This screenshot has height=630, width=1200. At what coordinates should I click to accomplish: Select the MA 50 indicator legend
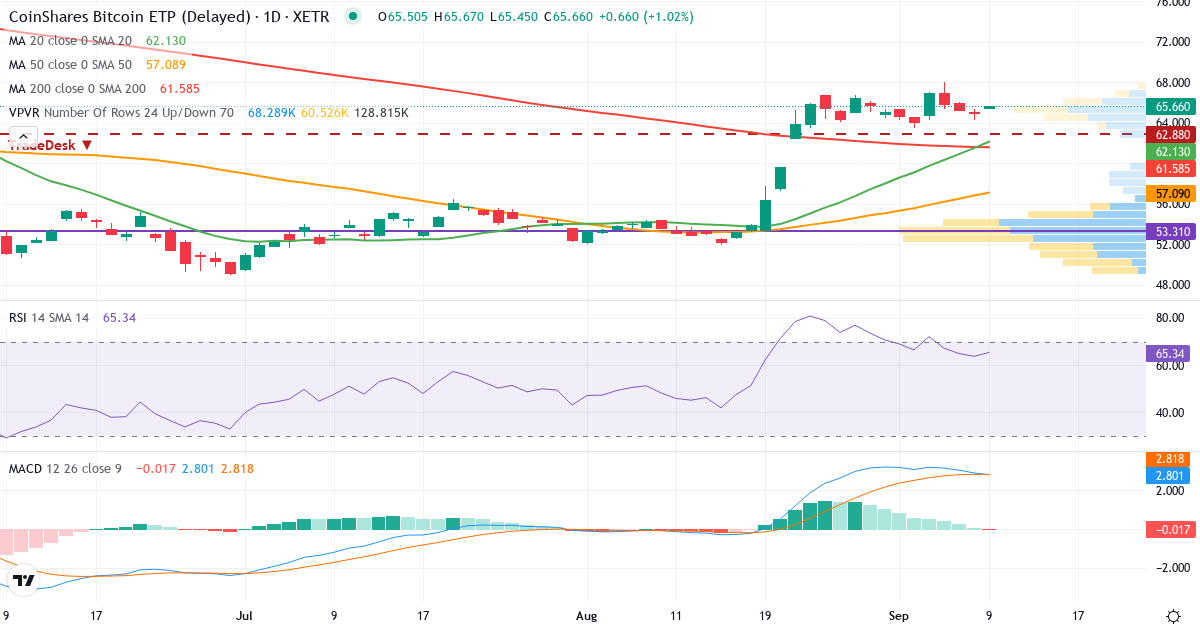(70, 65)
